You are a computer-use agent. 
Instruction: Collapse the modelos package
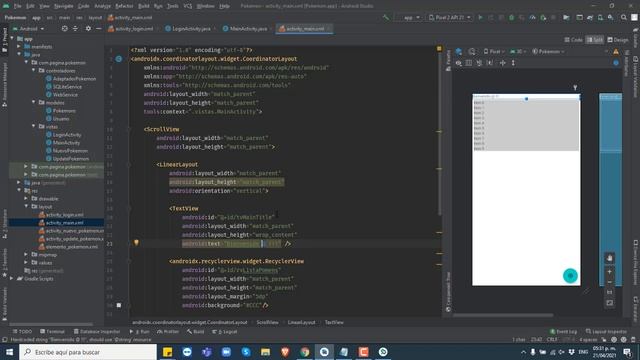tap(33, 102)
